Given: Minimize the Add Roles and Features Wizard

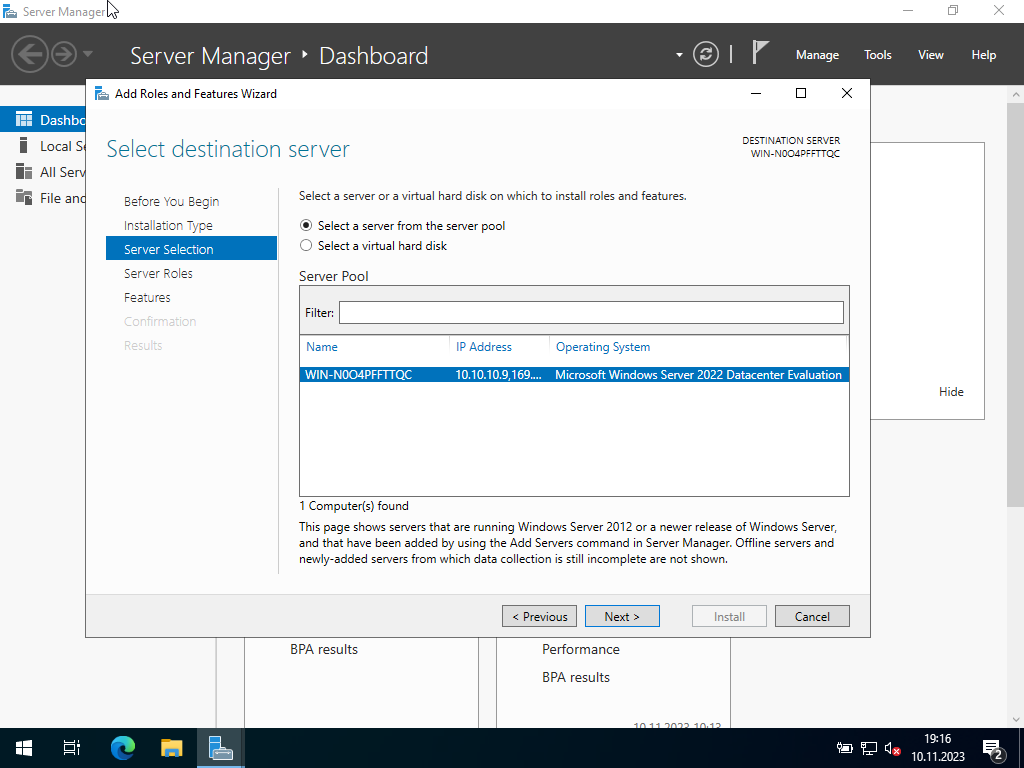Looking at the screenshot, I should (x=756, y=93).
